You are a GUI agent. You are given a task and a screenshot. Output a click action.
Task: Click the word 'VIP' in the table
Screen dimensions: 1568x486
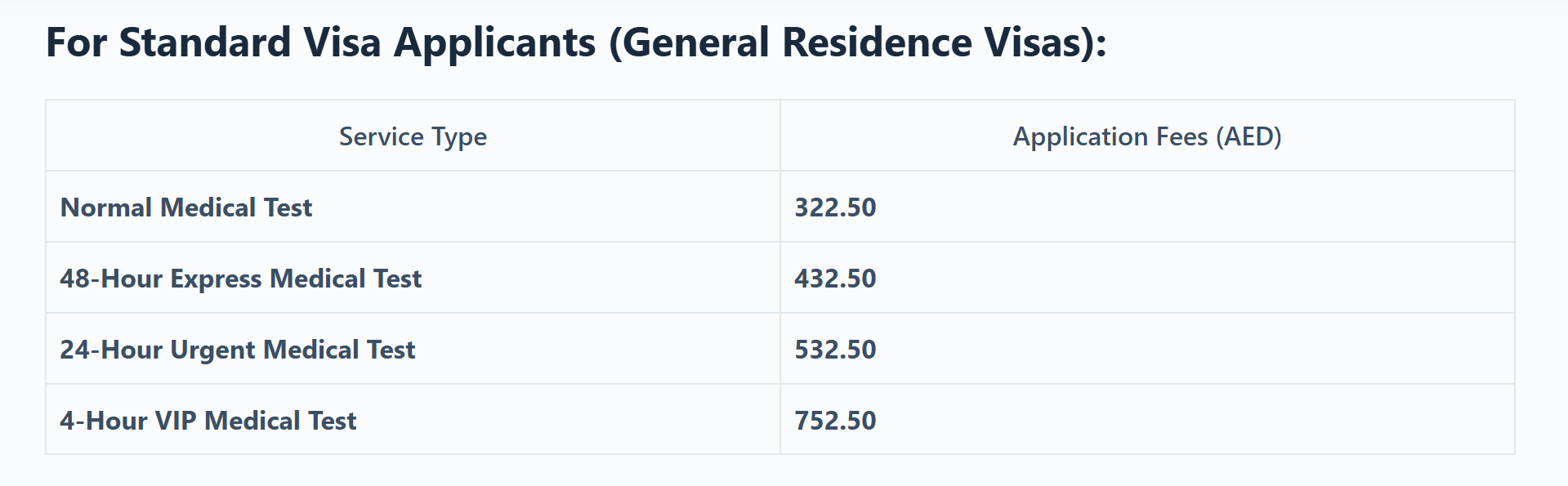(x=176, y=421)
